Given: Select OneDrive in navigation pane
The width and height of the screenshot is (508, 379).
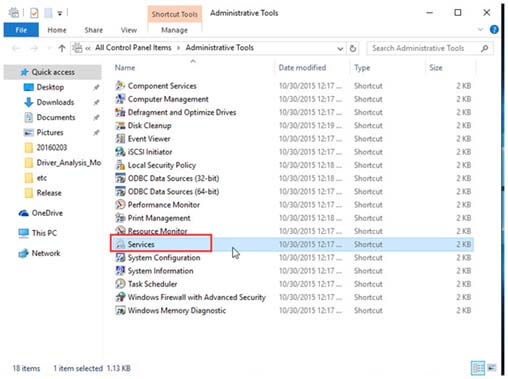Looking at the screenshot, I should (x=47, y=213).
